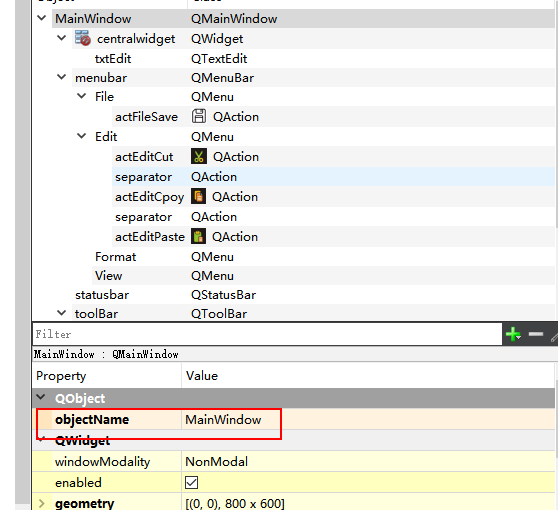This screenshot has height=510, width=558.
Task: Click the property Filter input field
Action: [267, 334]
